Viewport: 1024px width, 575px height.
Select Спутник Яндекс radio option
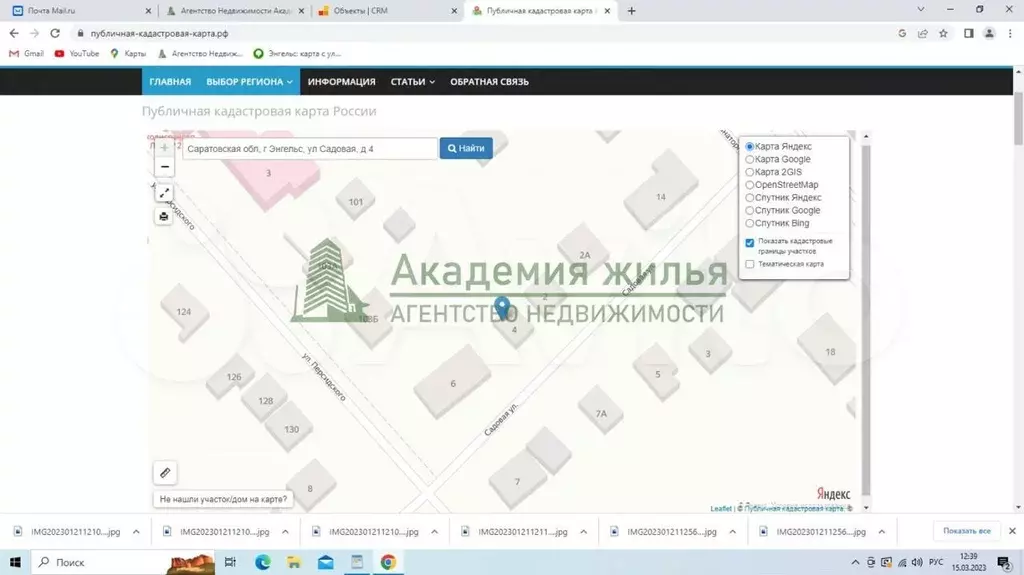pos(750,198)
